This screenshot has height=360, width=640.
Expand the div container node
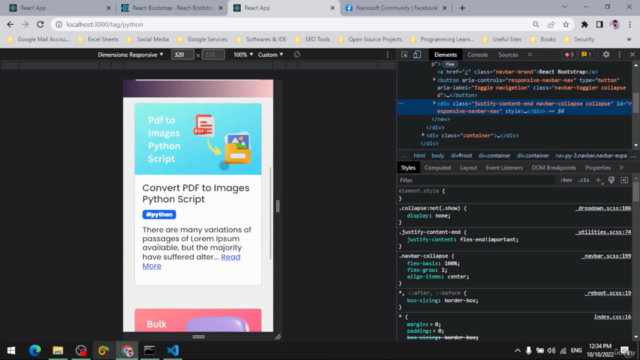click(x=423, y=135)
